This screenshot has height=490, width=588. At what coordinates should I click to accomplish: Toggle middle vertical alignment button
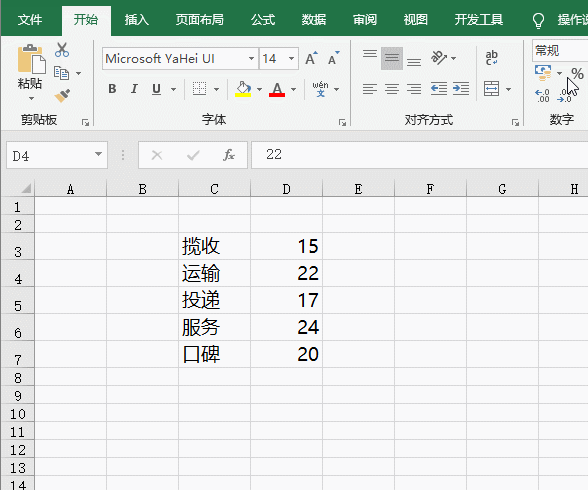click(392, 58)
